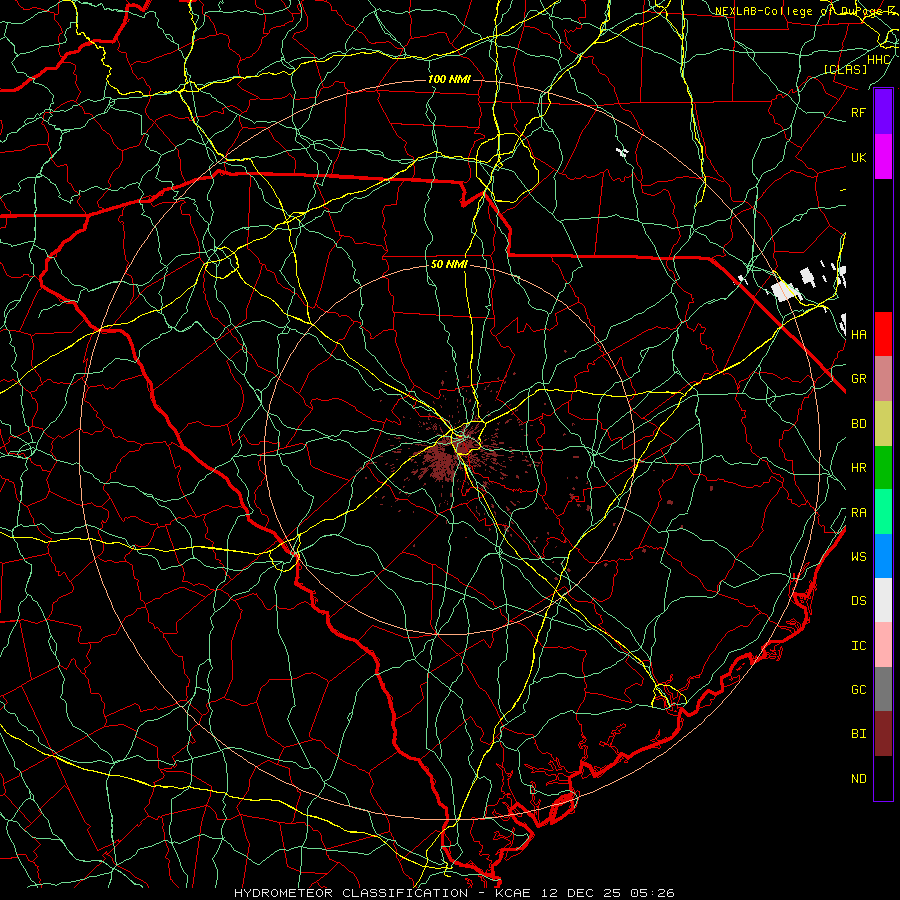The image size is (900, 900).
Task: Click the "WS" legend label
Action: 858,557
